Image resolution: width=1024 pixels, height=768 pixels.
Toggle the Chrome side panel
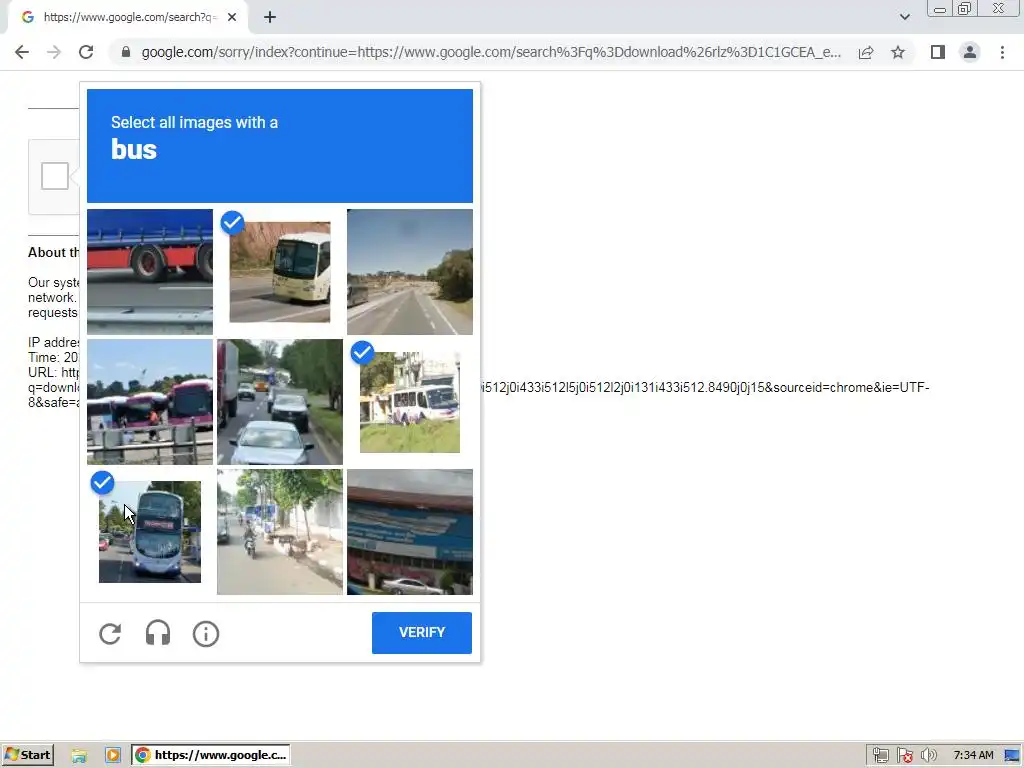coord(938,52)
